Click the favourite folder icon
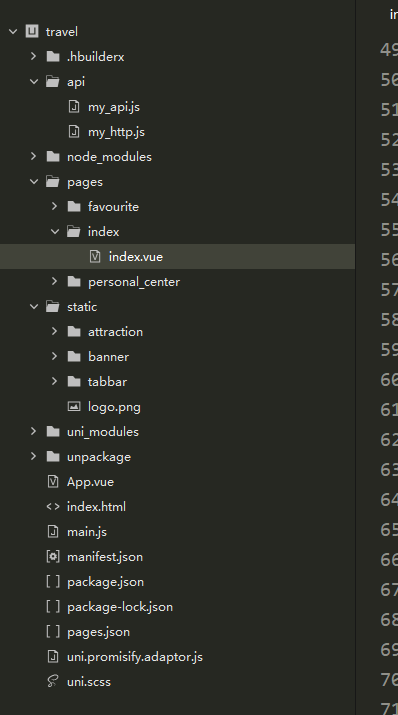The height and width of the screenshot is (715, 398). (x=74, y=207)
